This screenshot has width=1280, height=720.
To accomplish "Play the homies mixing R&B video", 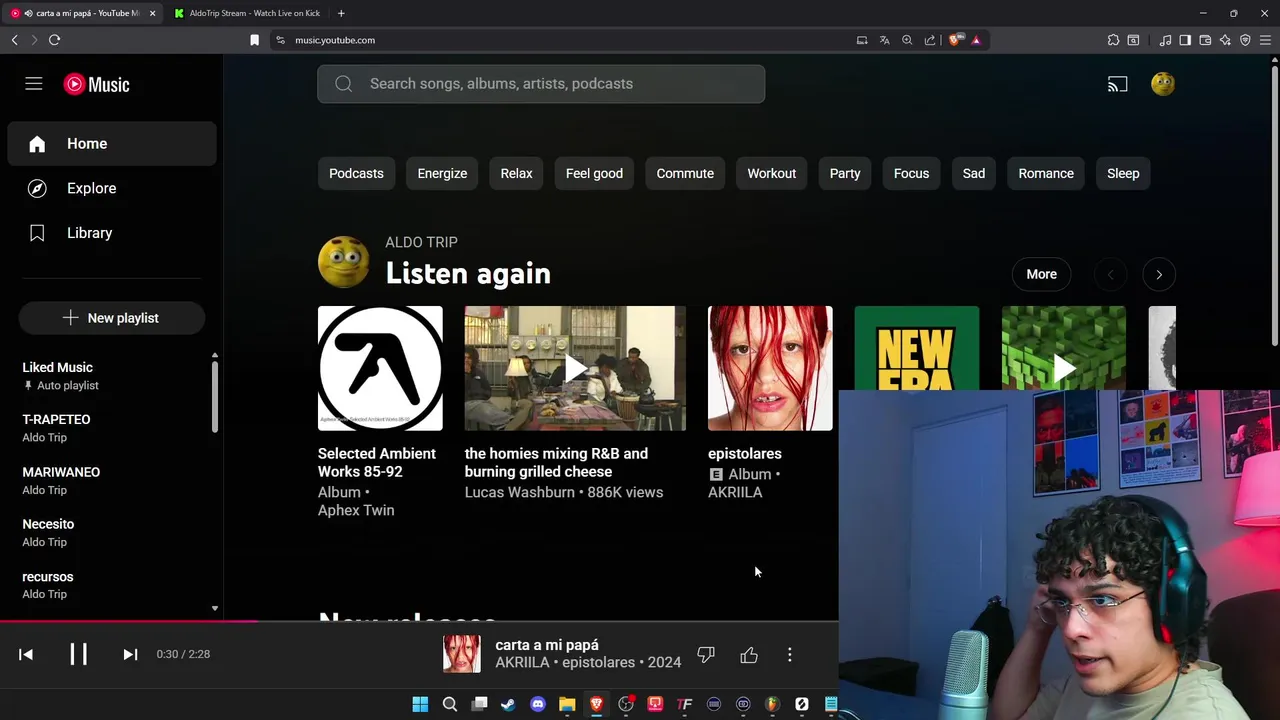I will 575,368.
